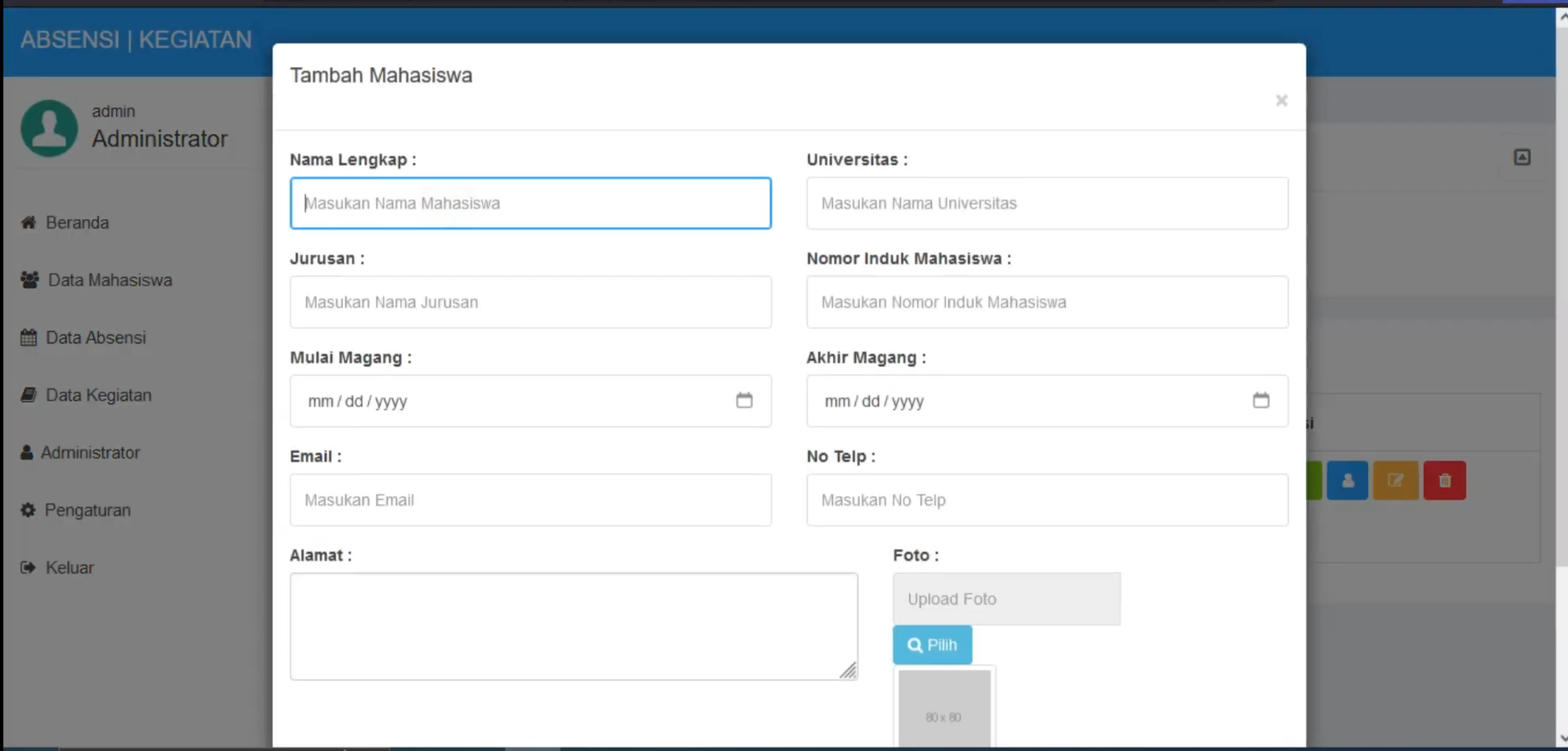Click the Keluar sign-out icon
The width and height of the screenshot is (1568, 751).
28,567
